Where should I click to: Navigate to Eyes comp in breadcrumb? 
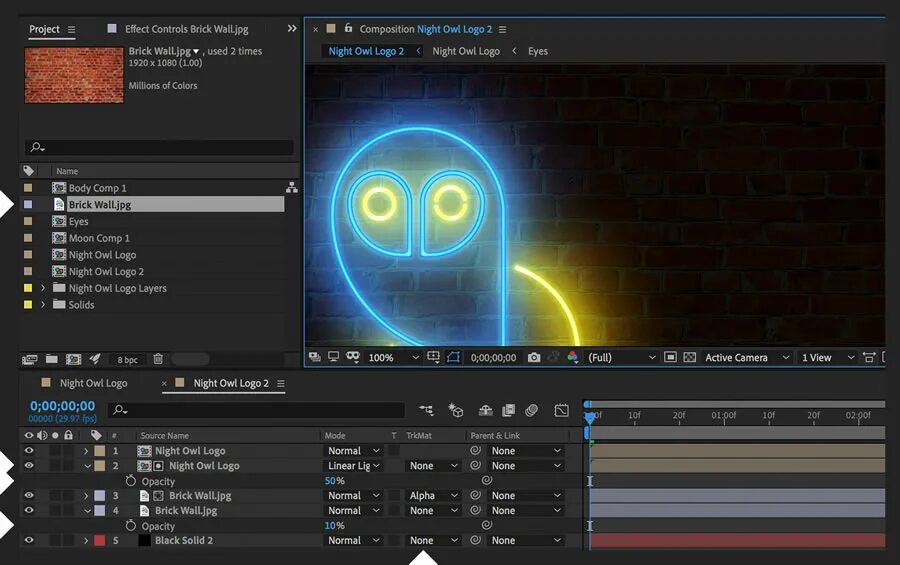coord(538,51)
